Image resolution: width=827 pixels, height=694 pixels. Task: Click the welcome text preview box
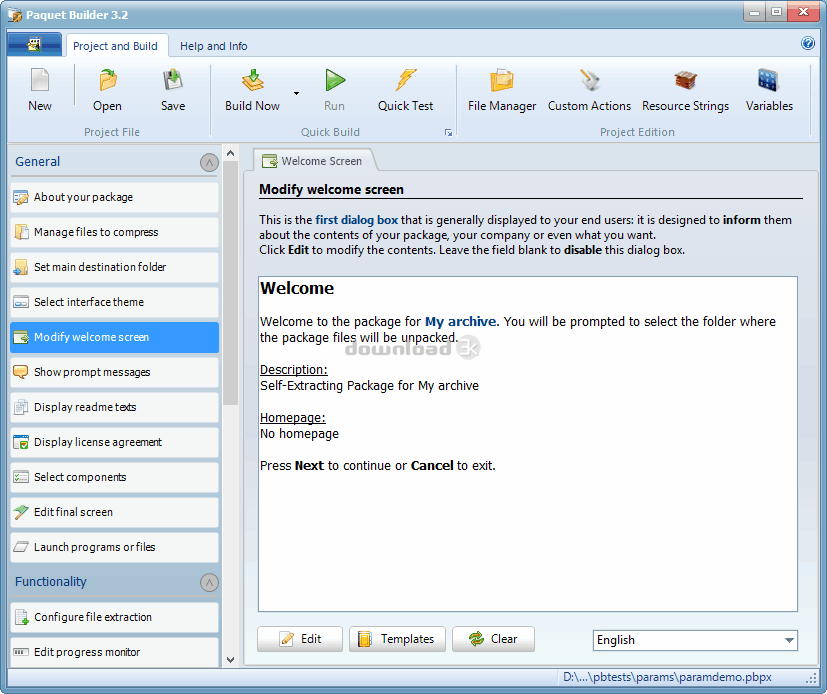pyautogui.click(x=527, y=444)
